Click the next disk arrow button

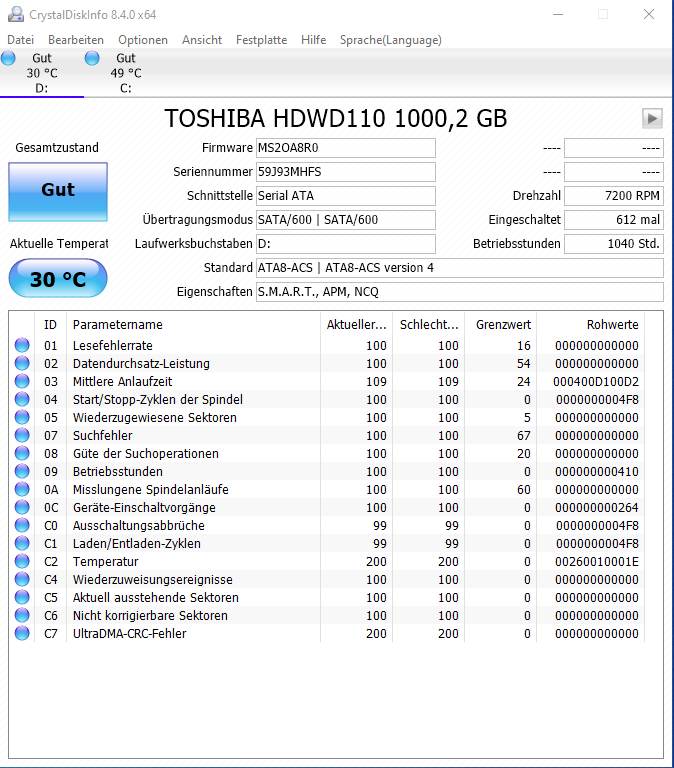(652, 118)
